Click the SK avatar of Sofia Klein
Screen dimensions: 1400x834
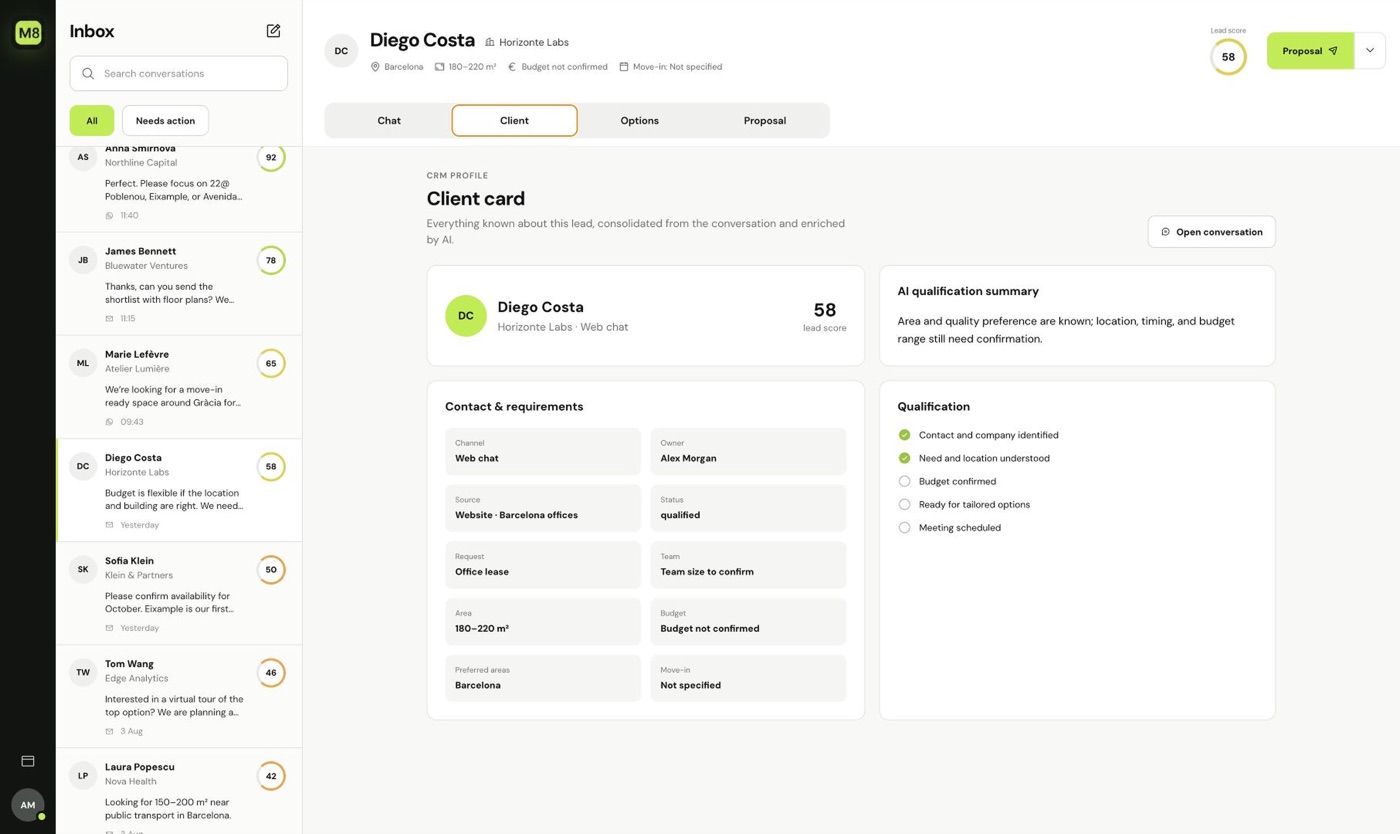point(83,570)
